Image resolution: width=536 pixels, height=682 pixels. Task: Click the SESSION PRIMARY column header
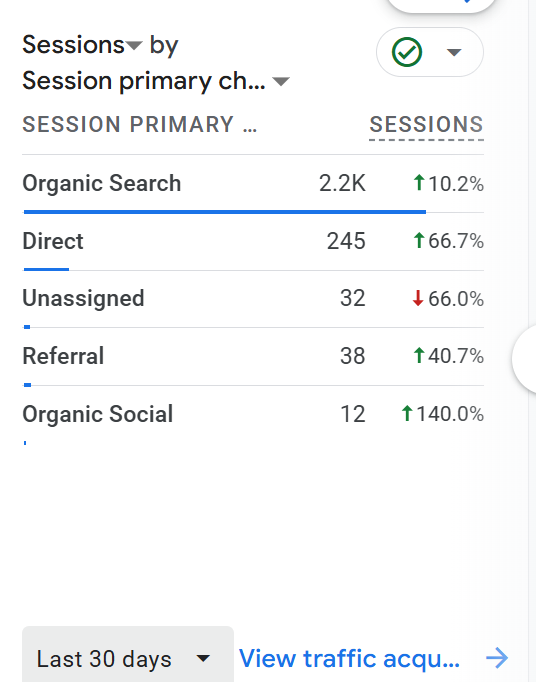pos(140,124)
